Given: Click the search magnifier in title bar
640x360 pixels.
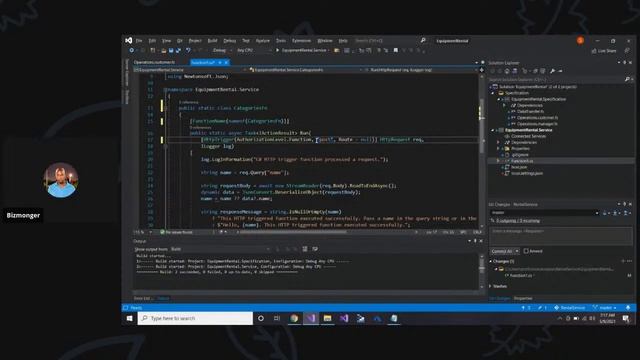Looking at the screenshot, I should pyautogui.click(x=423, y=40).
